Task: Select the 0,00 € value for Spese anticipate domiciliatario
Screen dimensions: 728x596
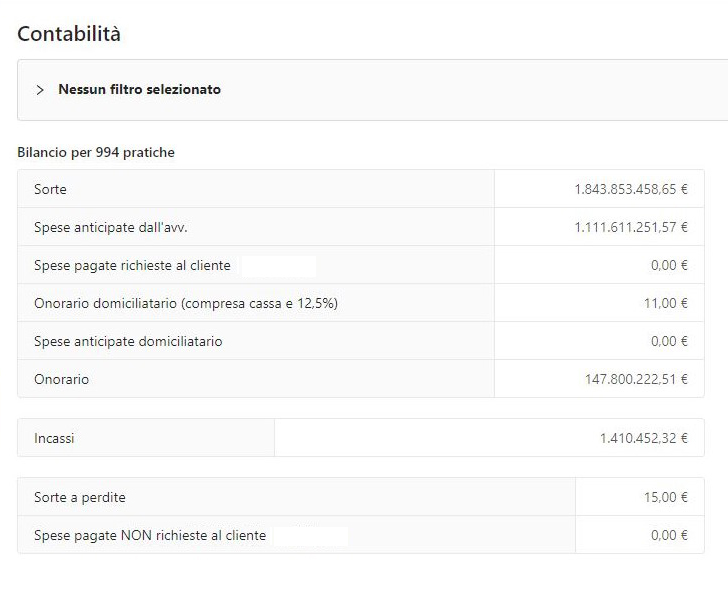Action: (669, 341)
